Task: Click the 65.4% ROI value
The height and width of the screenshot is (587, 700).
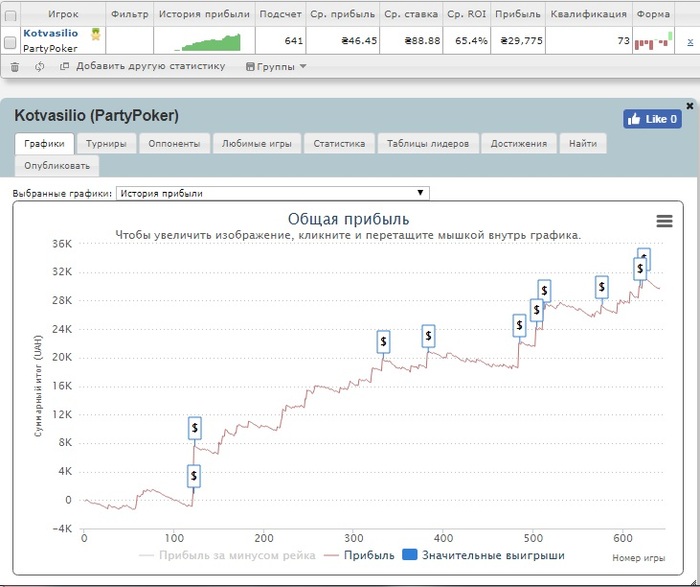Action: pyautogui.click(x=471, y=41)
